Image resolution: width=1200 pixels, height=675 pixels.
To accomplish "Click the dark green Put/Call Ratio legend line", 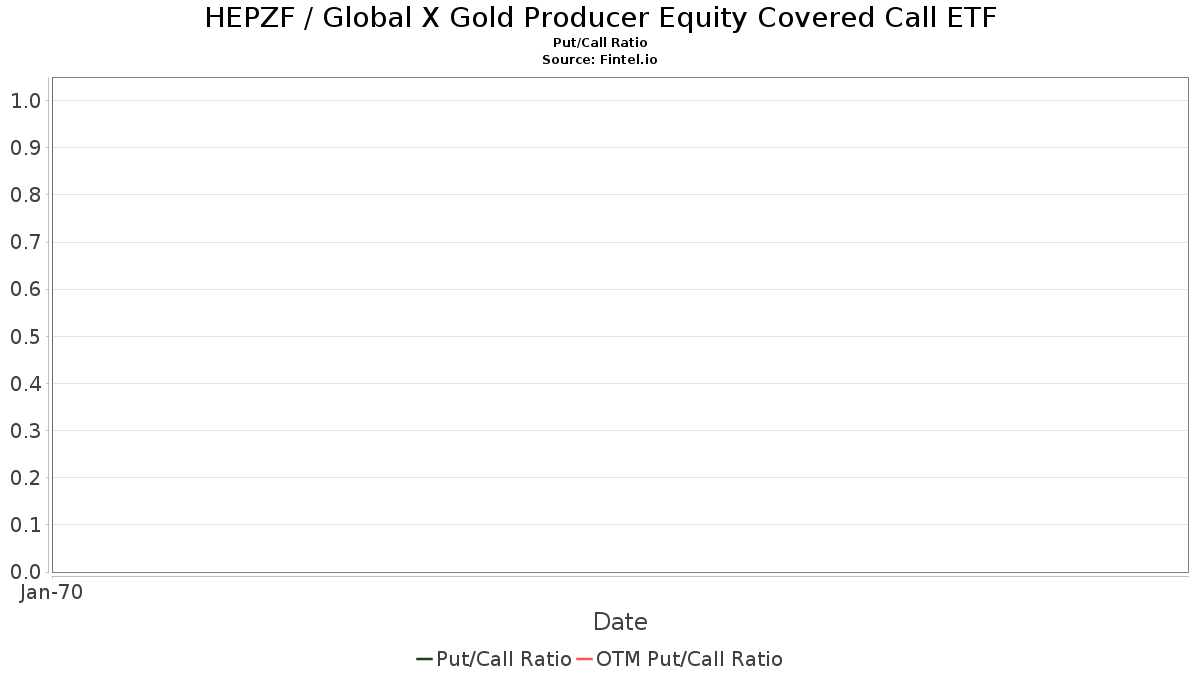I will point(424,659).
